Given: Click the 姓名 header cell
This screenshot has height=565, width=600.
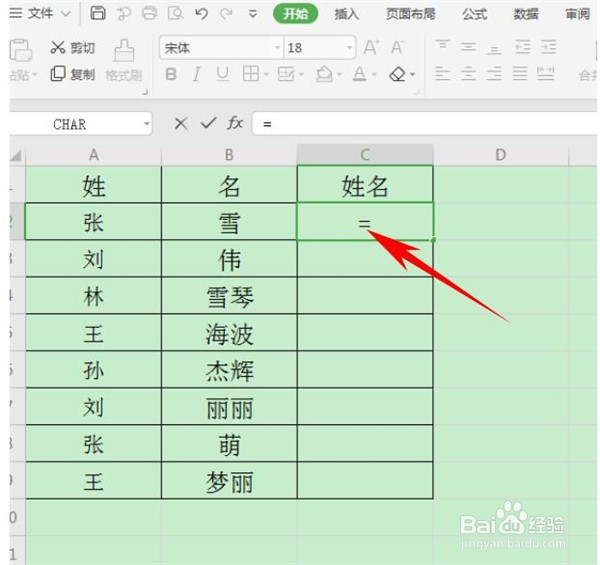Looking at the screenshot, I should click(x=365, y=185).
